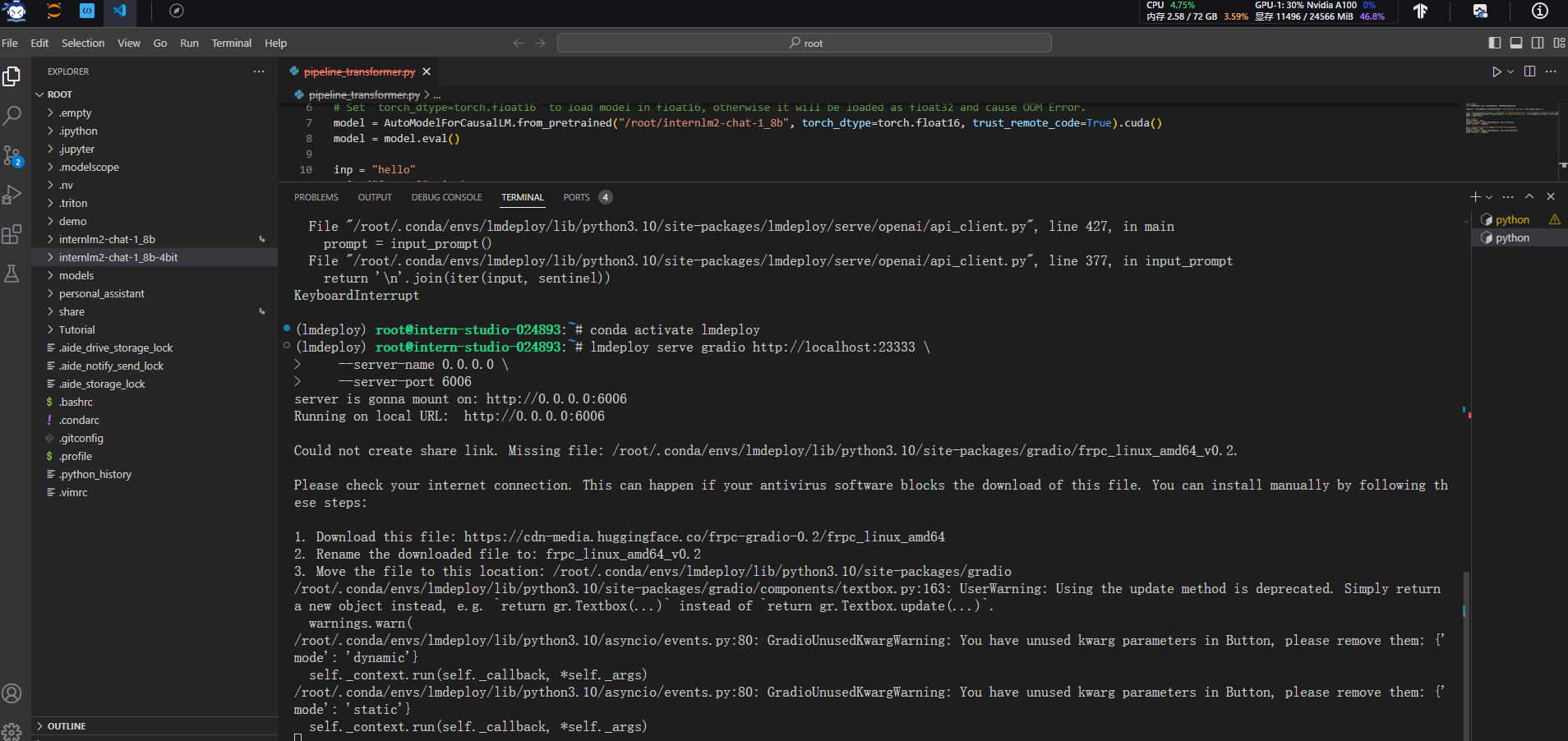The height and width of the screenshot is (741, 1568).
Task: Expand the Tutorial folder
Action: point(154,329)
